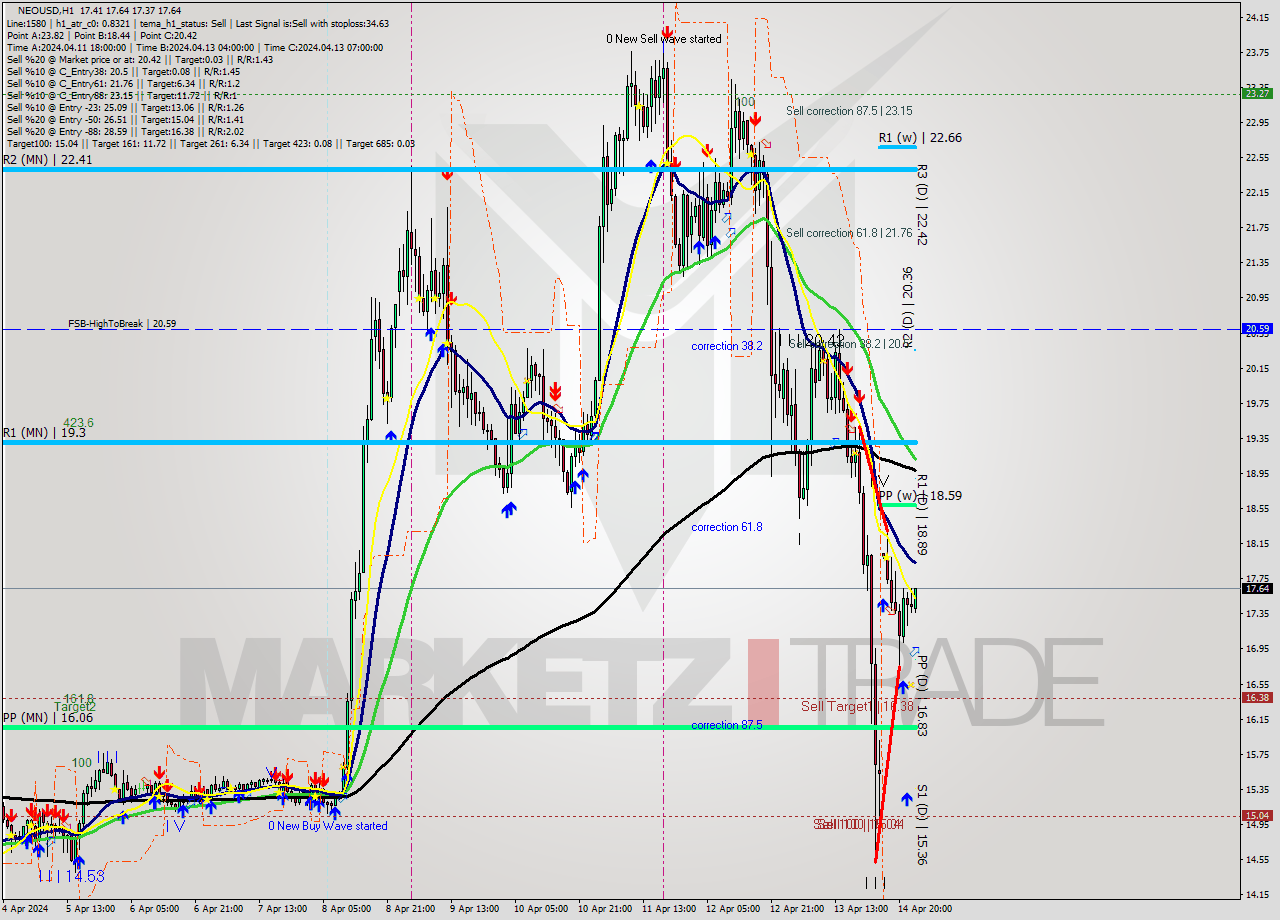The width and height of the screenshot is (1280, 920).
Task: Click the blue 'correction 87.5' label
Action: click(x=727, y=725)
